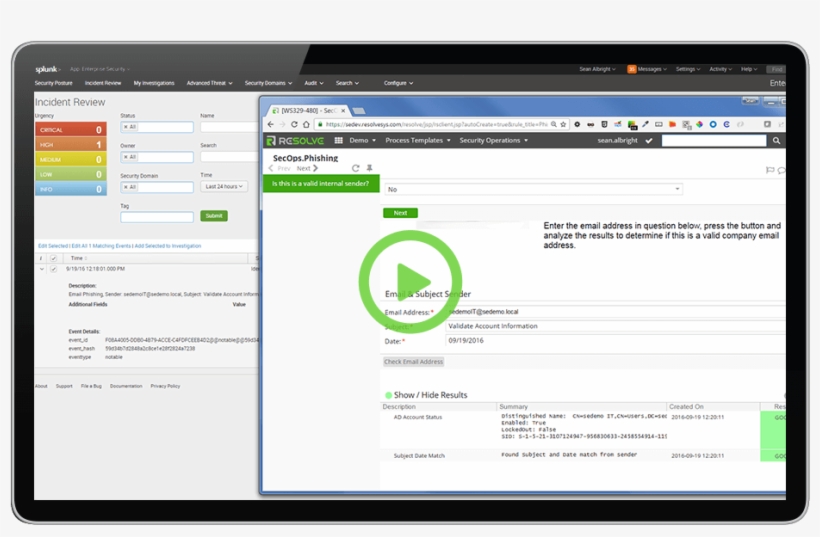Open the Audit menu
This screenshot has width=820, height=537.
(314, 83)
